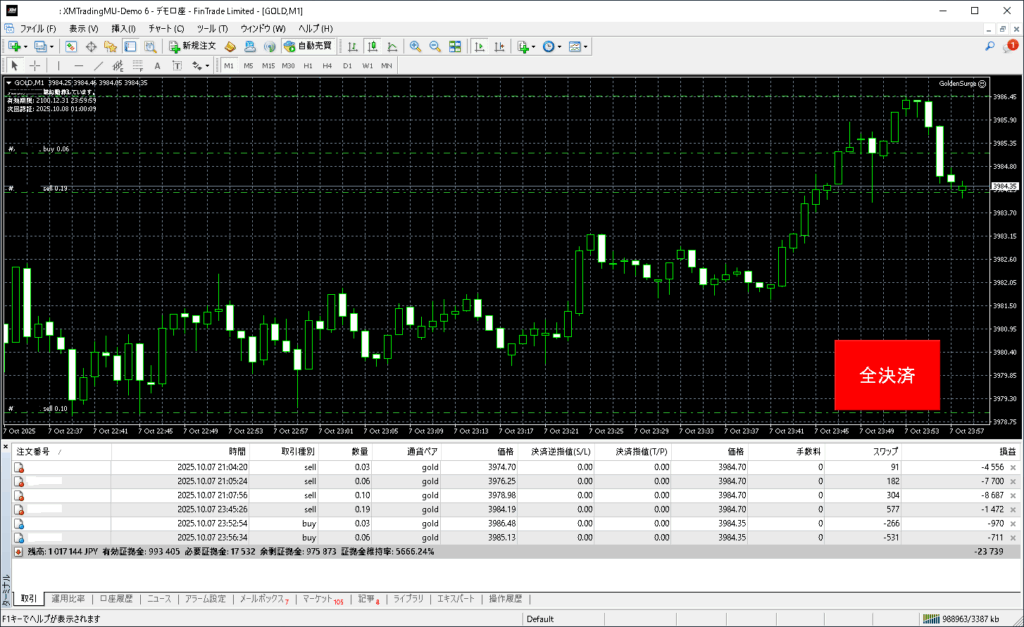Viewport: 1024px width, 627px height.
Task: Open the Navigator panel star-folder icon
Action: pos(111,46)
